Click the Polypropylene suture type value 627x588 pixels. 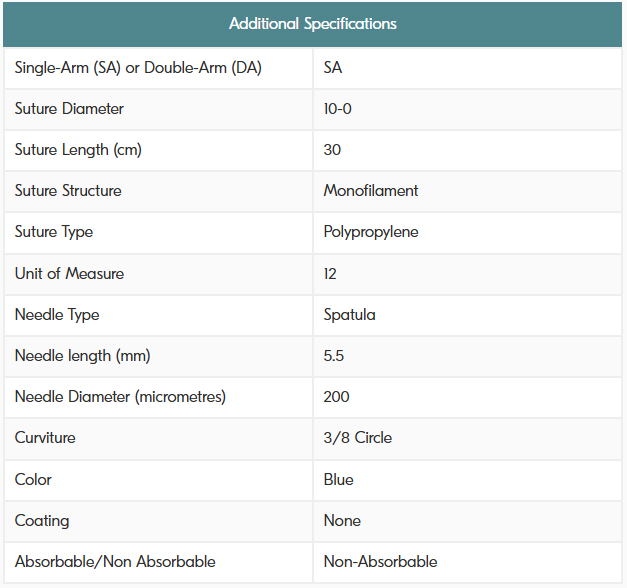(x=370, y=231)
